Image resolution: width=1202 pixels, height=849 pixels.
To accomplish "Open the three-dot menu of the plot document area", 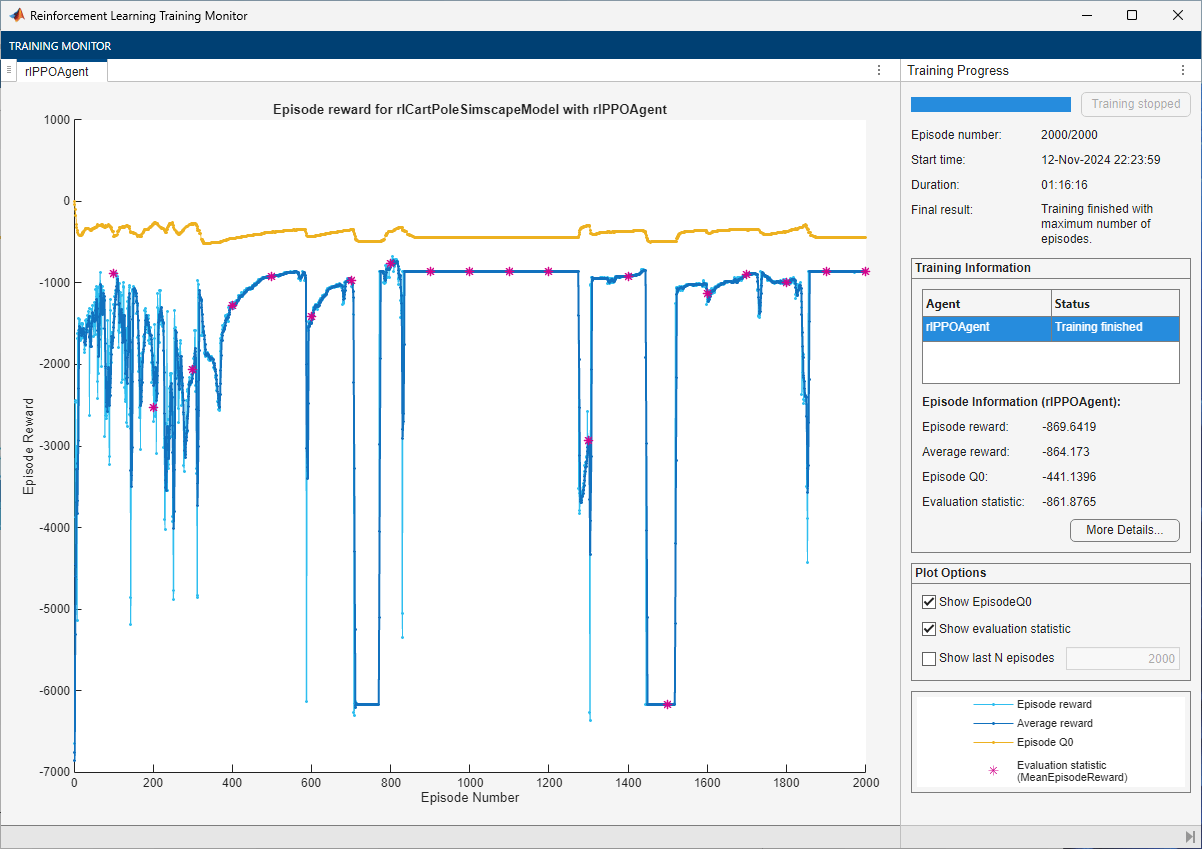I will click(878, 71).
